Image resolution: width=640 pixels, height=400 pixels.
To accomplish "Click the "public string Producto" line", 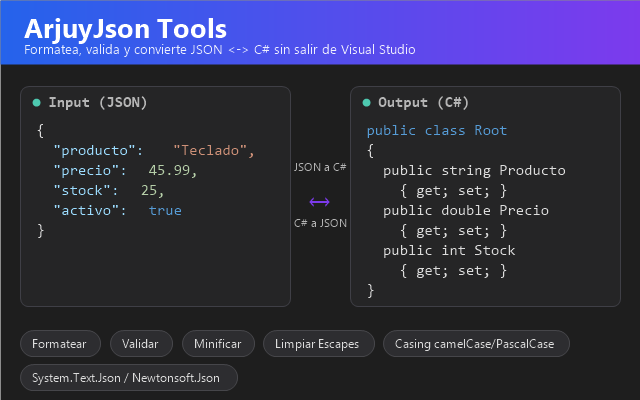I will point(474,171).
